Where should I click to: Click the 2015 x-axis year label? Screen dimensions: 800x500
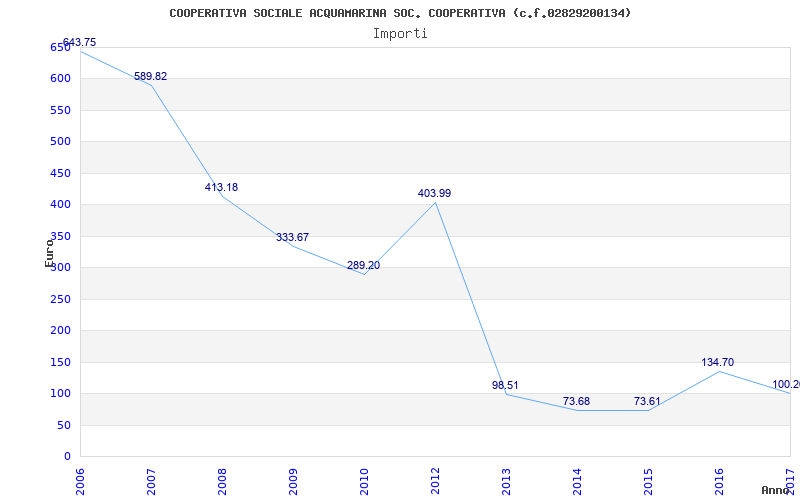tap(648, 480)
